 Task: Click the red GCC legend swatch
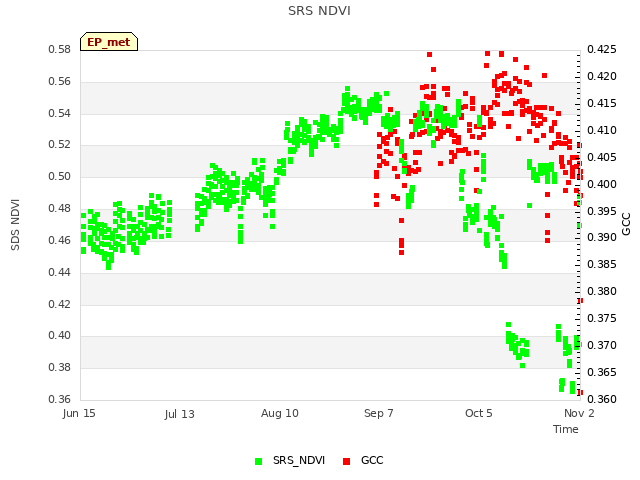pos(347,461)
